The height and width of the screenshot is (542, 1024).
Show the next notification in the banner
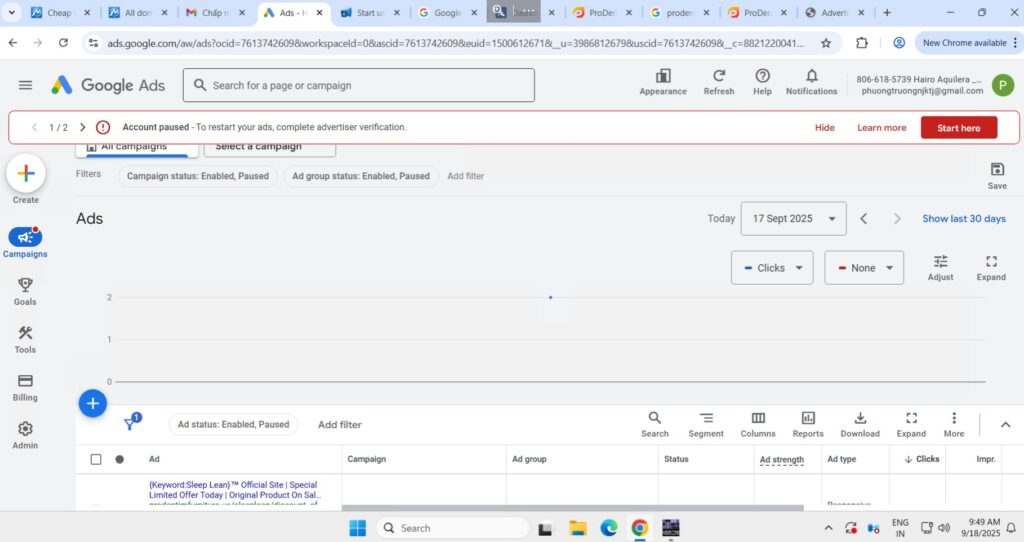click(82, 127)
